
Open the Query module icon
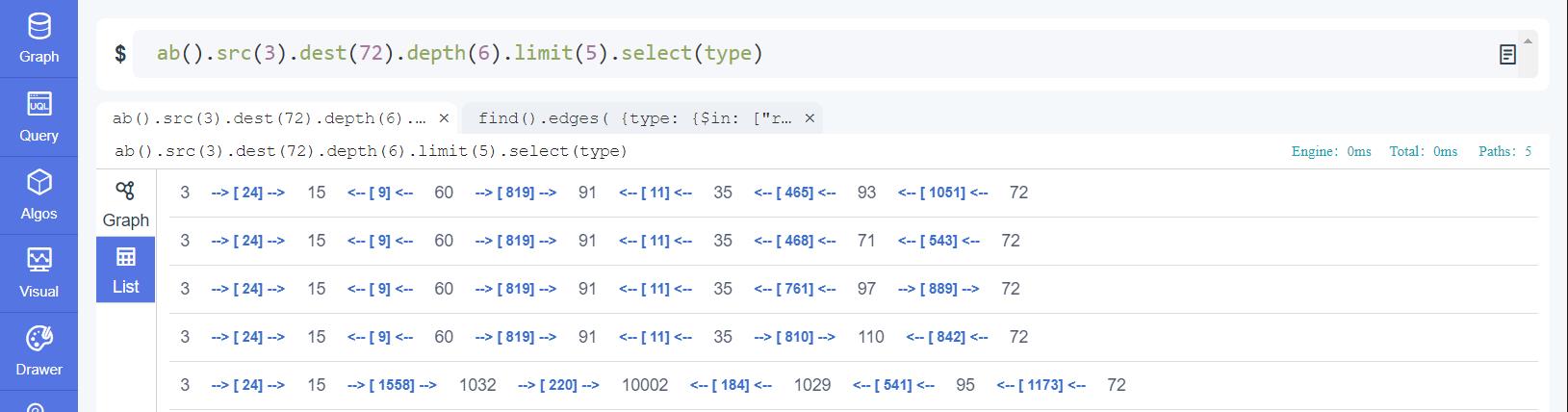[x=39, y=103]
